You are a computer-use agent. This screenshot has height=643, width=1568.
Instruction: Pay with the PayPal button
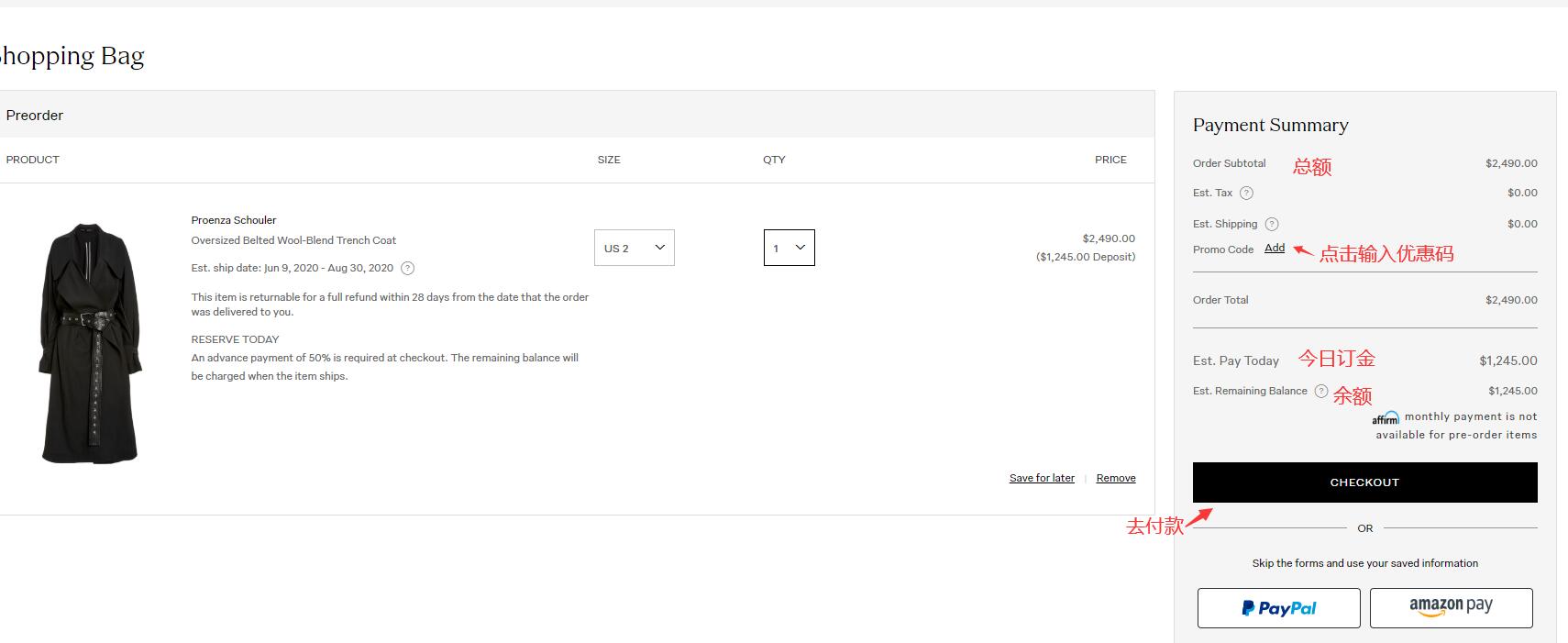pos(1278,608)
